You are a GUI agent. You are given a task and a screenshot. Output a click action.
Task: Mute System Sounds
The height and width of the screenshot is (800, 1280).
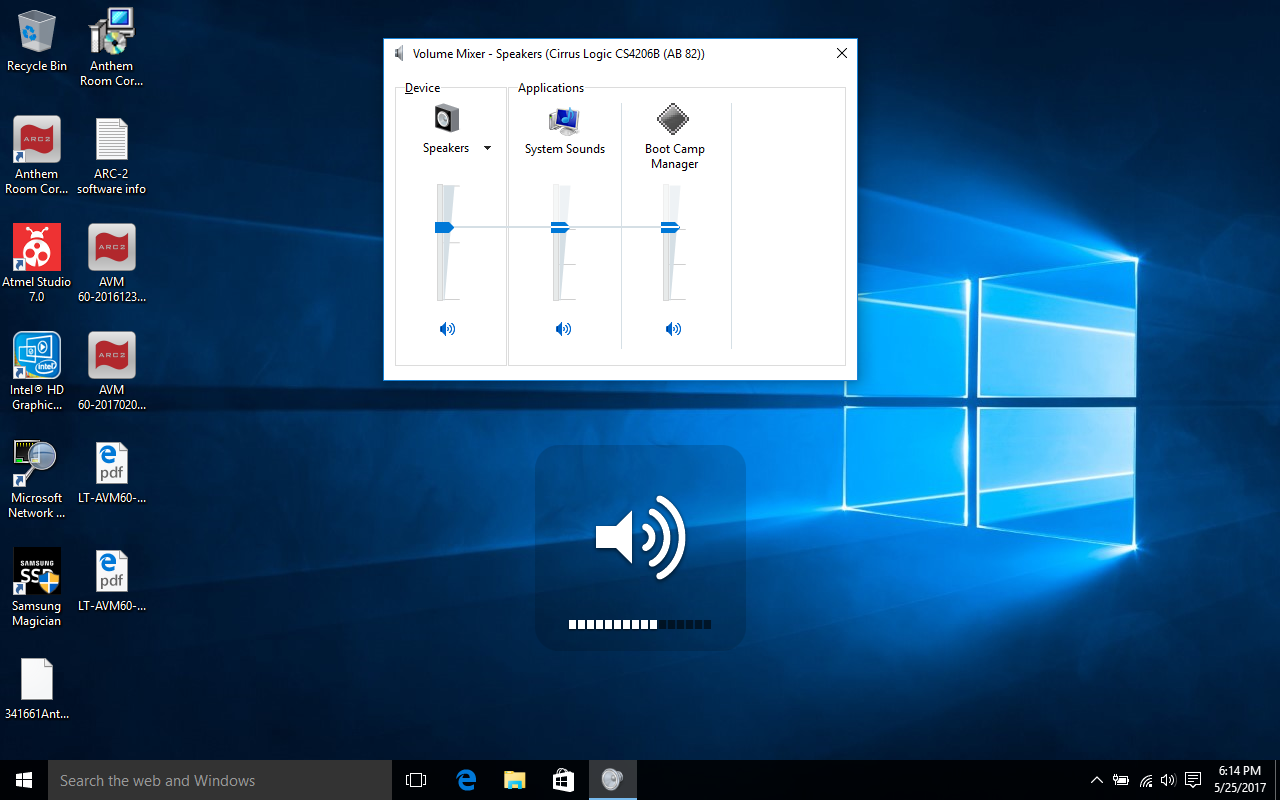[x=564, y=329]
